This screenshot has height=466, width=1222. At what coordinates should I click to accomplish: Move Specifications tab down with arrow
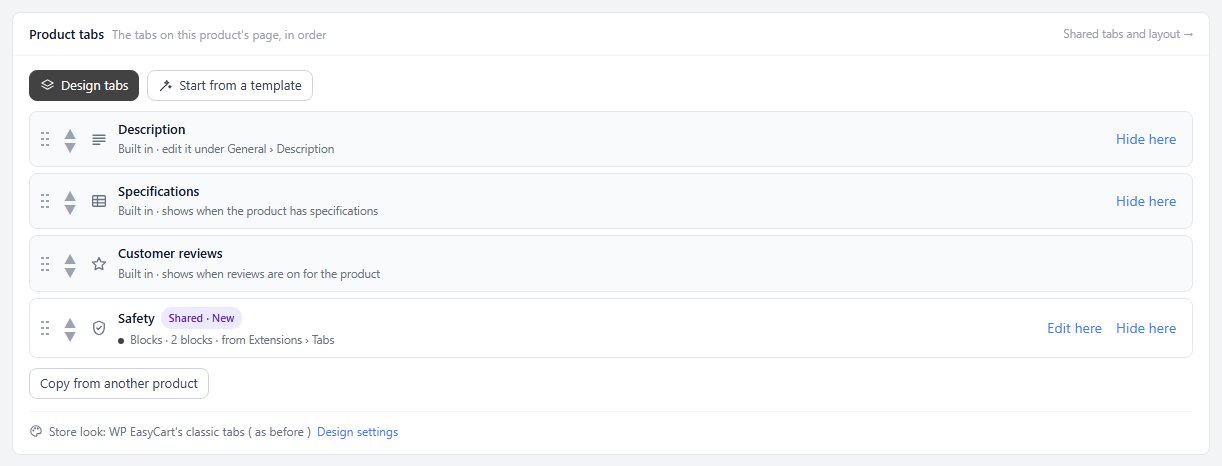click(x=70, y=209)
